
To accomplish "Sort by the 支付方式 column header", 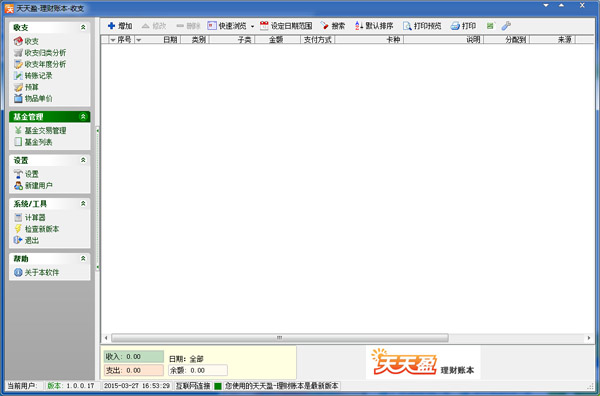I will coord(318,39).
